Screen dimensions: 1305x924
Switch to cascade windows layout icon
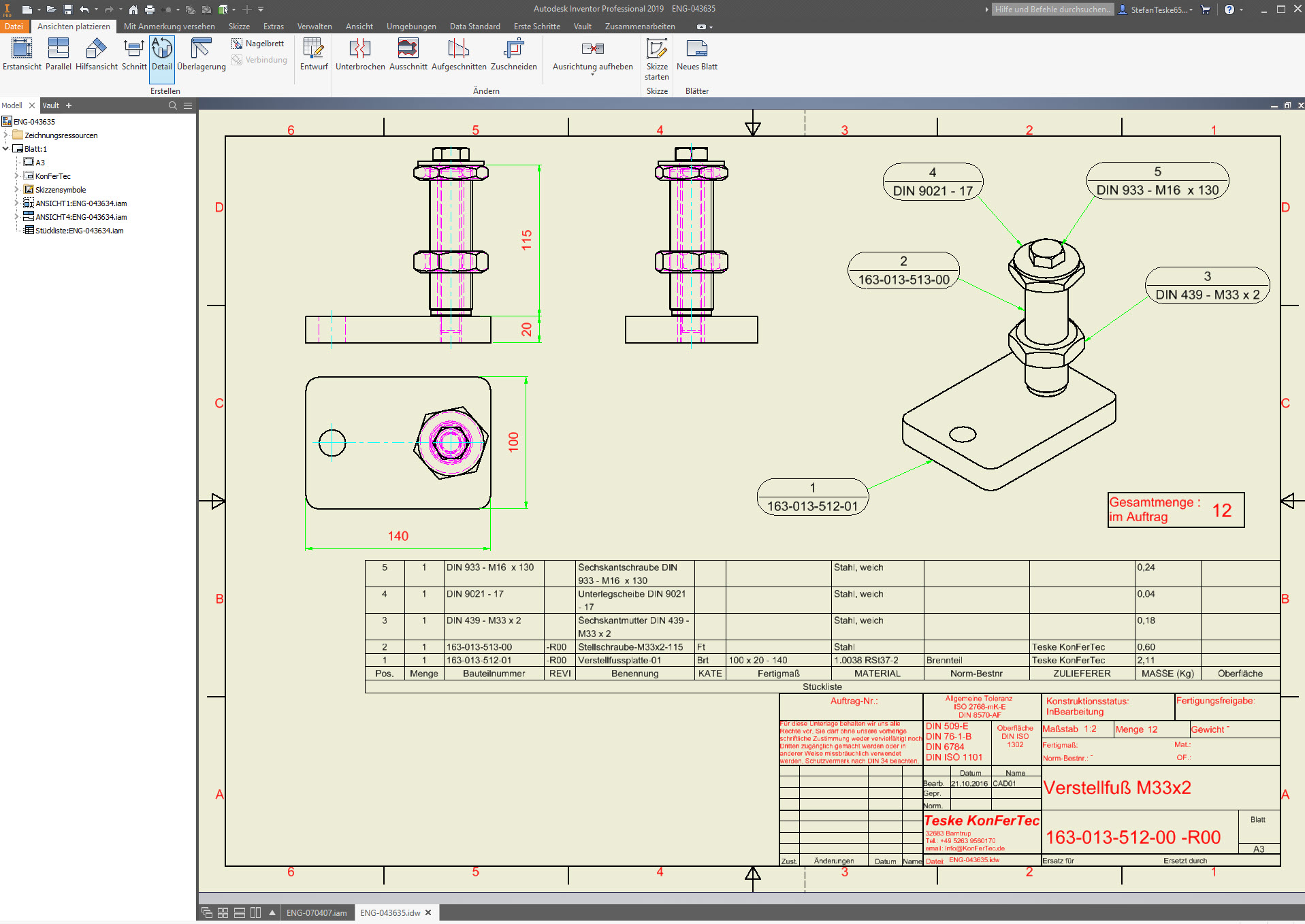(207, 912)
